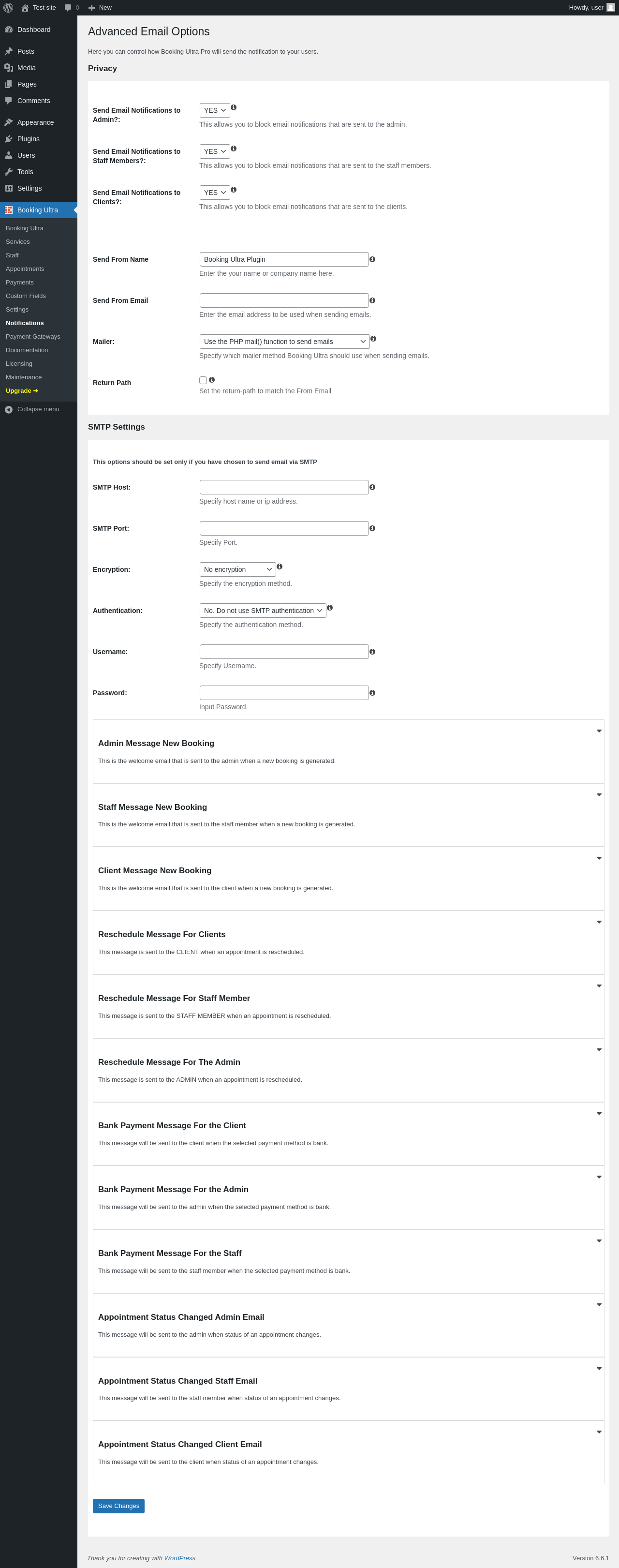The image size is (619, 1568).
Task: Click the Save Changes button
Action: click(x=118, y=1506)
